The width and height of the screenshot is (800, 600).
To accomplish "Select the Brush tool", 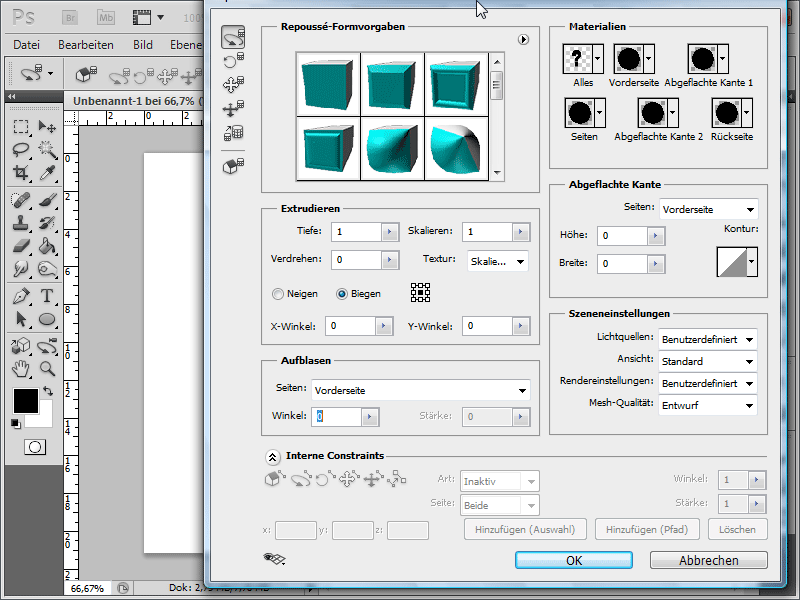I will click(x=47, y=200).
